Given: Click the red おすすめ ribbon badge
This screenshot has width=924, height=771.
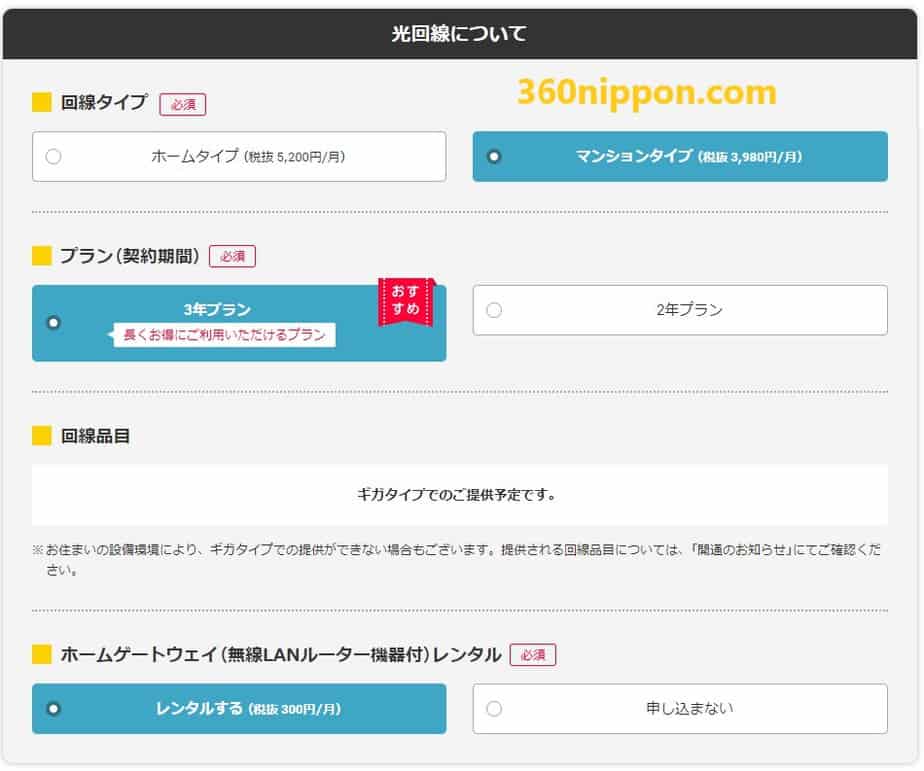Looking at the screenshot, I should pyautogui.click(x=405, y=302).
